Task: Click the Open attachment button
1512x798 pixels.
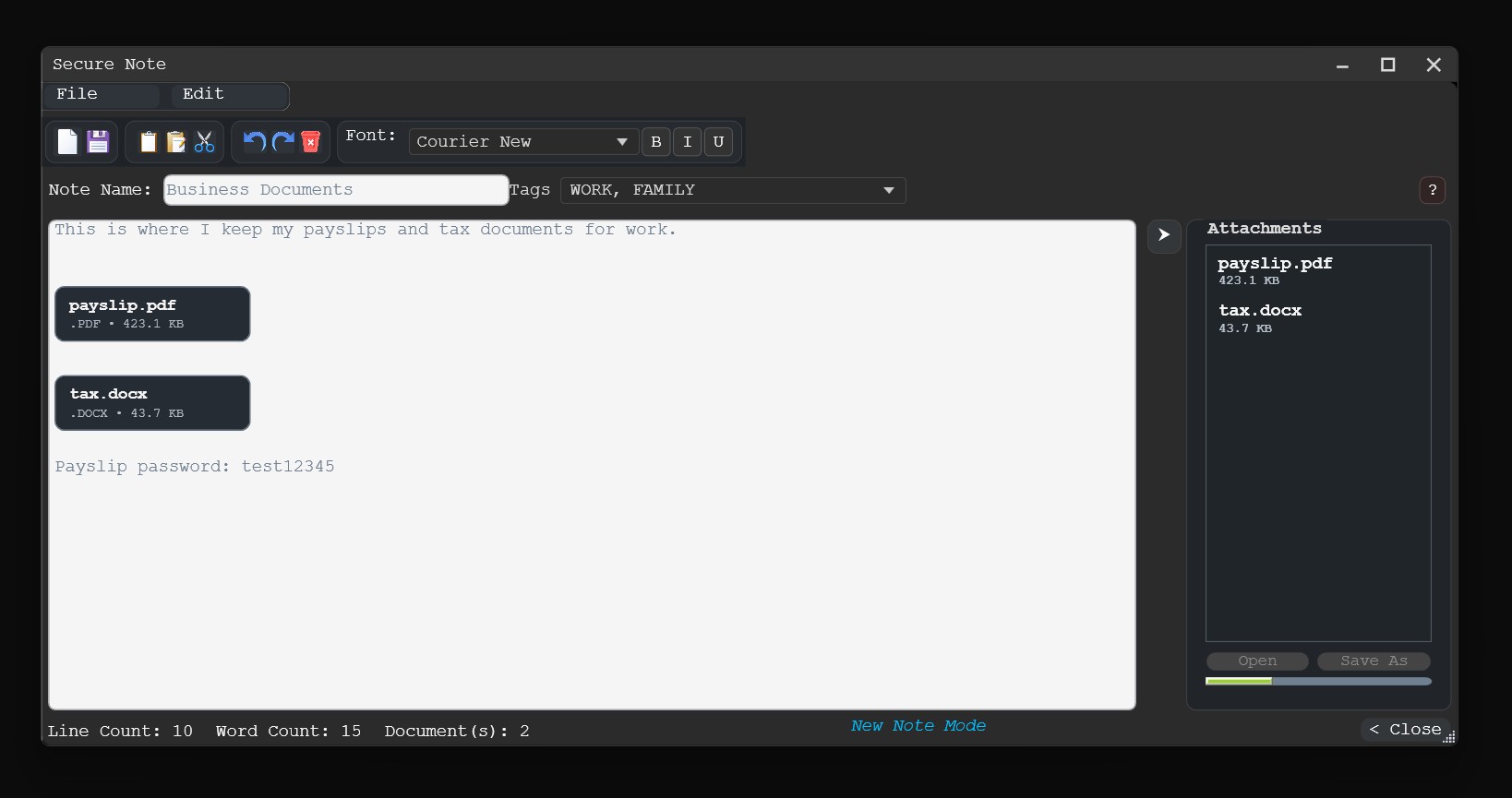Action: coord(1257,661)
